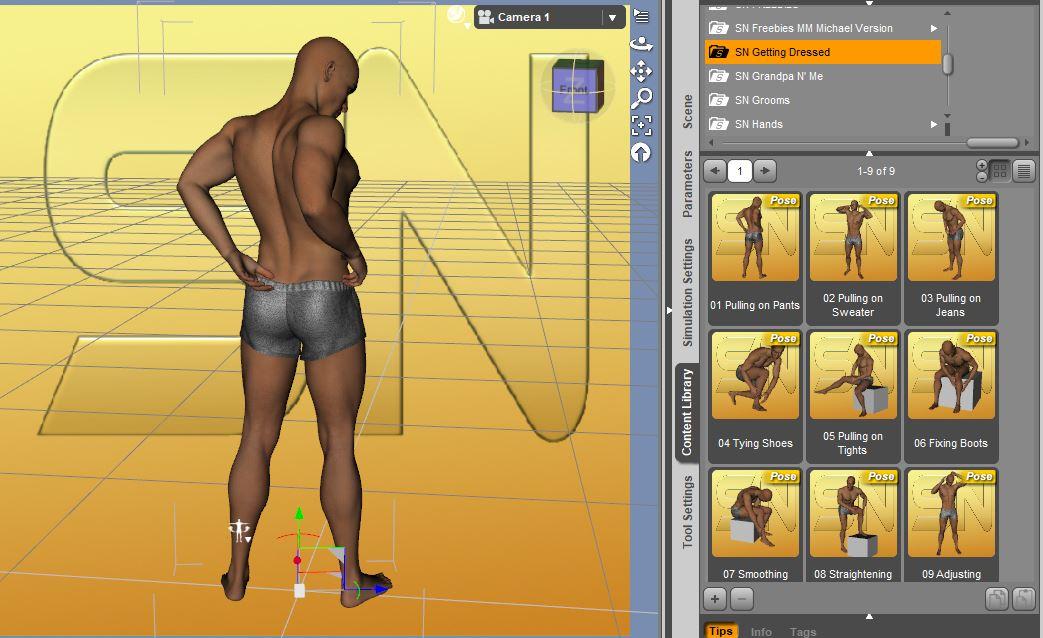
Task: Open the Simulation Settings pane tab
Action: 687,292
